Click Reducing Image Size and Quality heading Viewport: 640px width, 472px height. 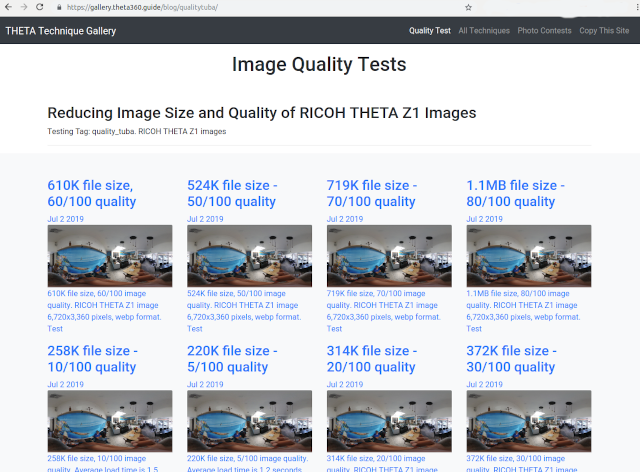(x=262, y=113)
